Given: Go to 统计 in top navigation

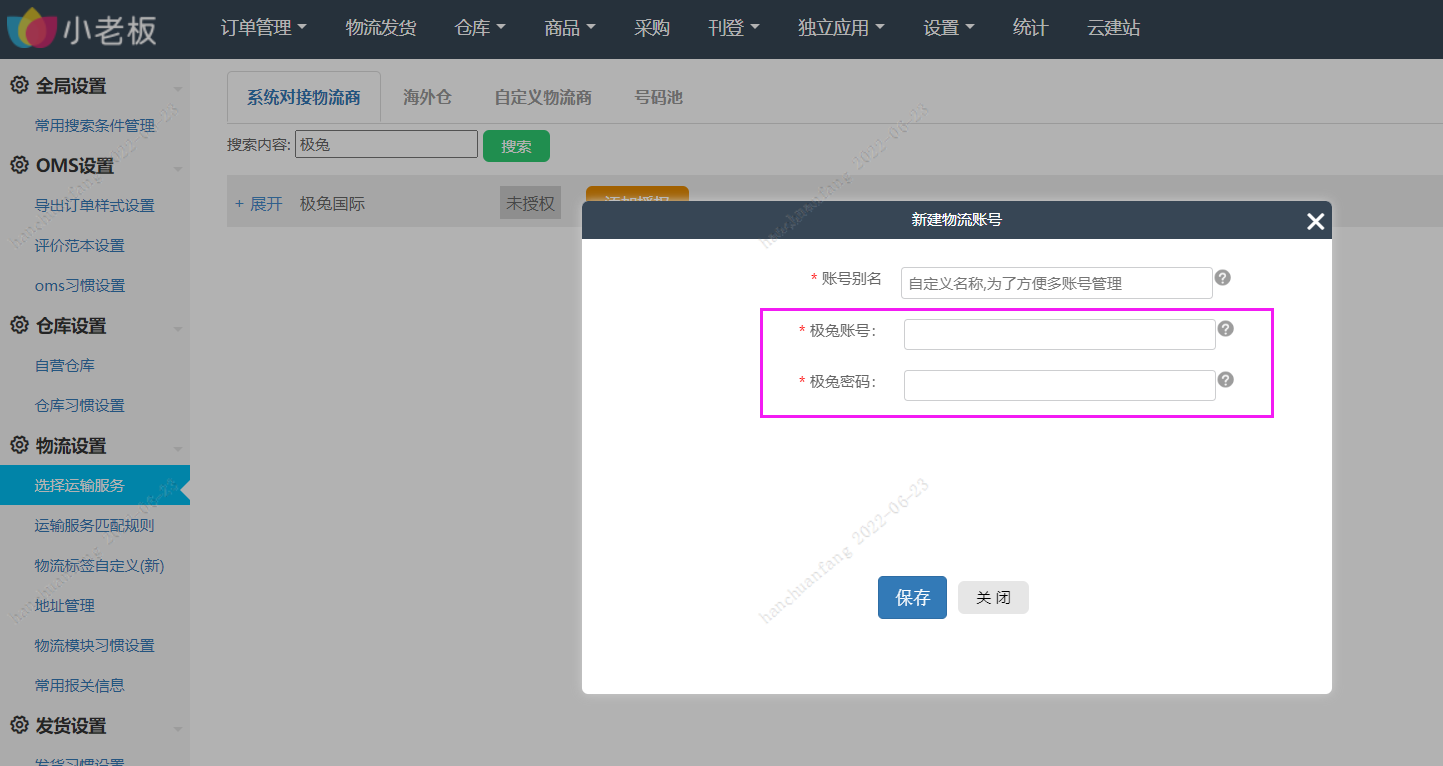Looking at the screenshot, I should (1030, 28).
